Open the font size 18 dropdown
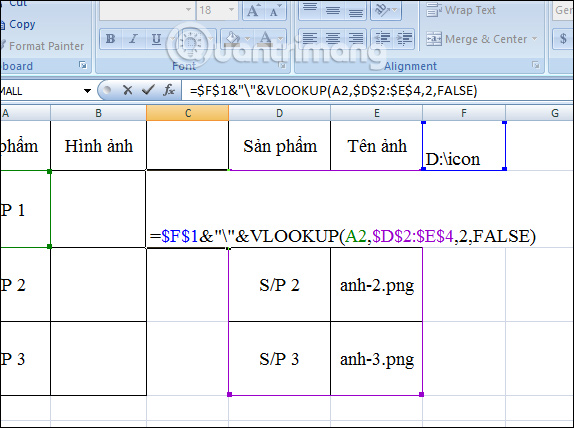Screen dimensions: 574x428 pyautogui.click(x=231, y=10)
